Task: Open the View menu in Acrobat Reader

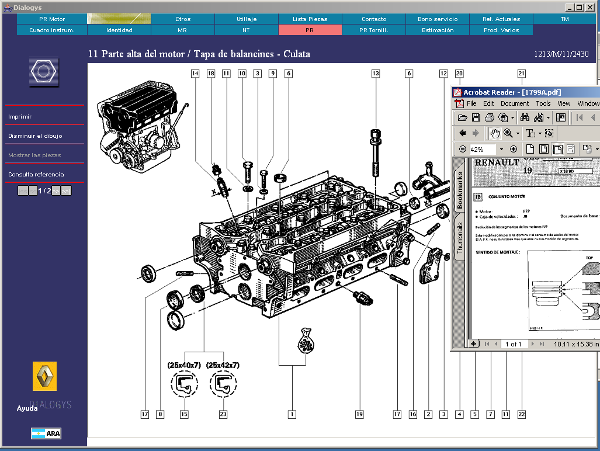Action: [x=564, y=104]
